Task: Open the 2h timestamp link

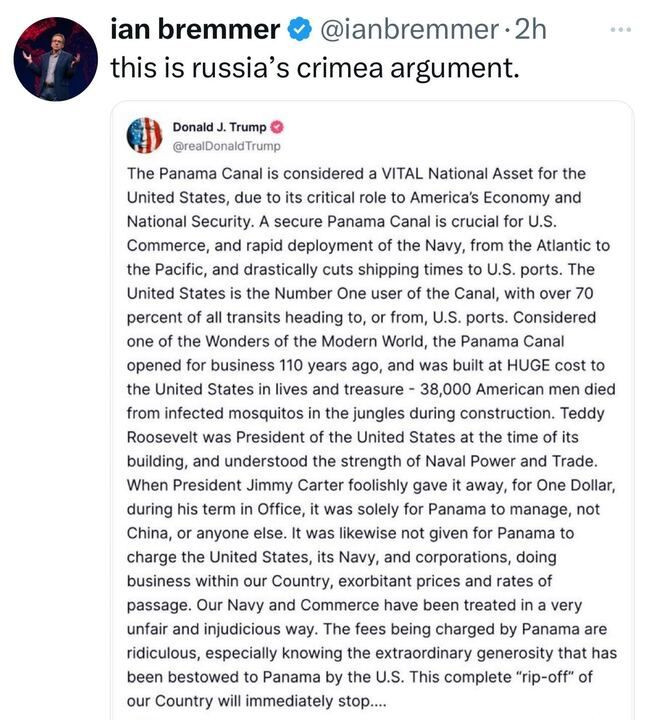Action: (x=530, y=31)
